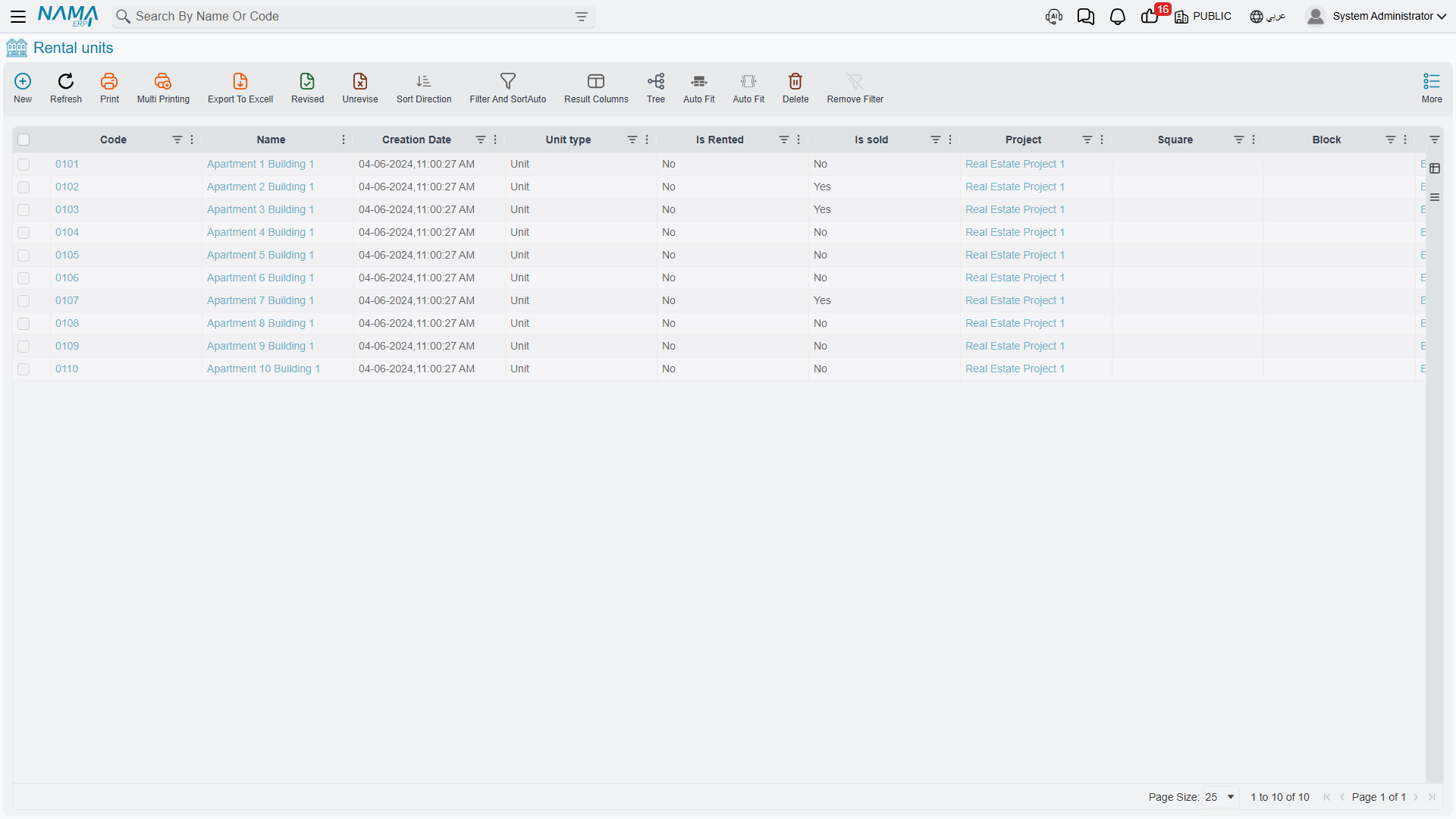Click the Rental units page title
This screenshot has height=819, width=1456.
coord(73,48)
